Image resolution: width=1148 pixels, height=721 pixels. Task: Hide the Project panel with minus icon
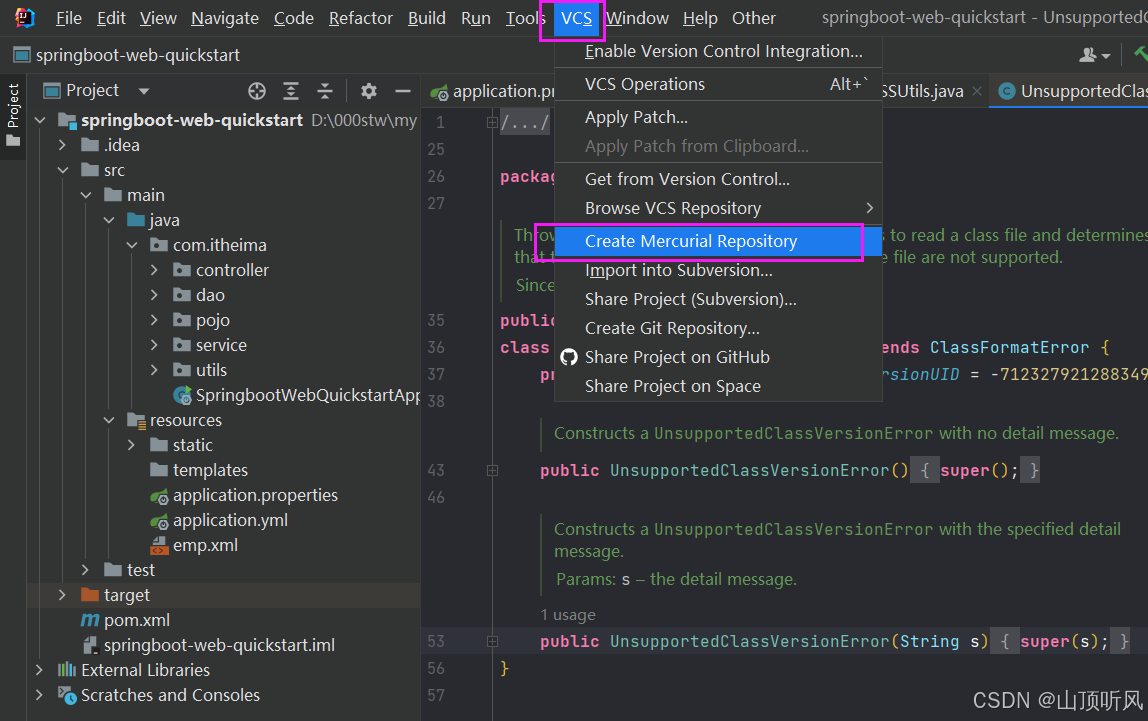[403, 91]
